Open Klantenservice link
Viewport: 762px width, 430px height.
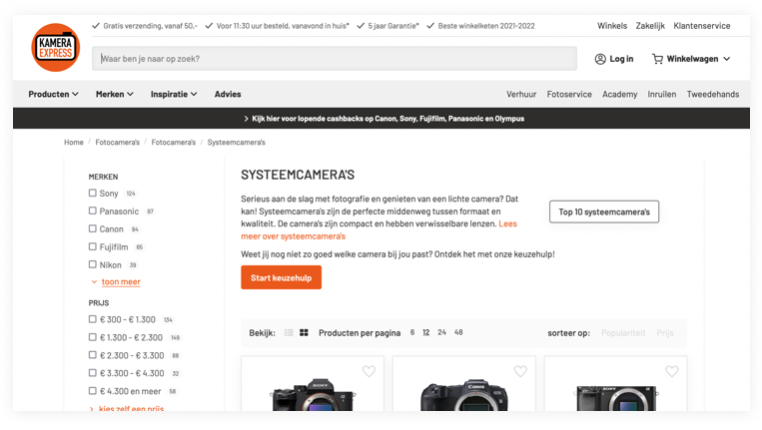click(x=701, y=26)
